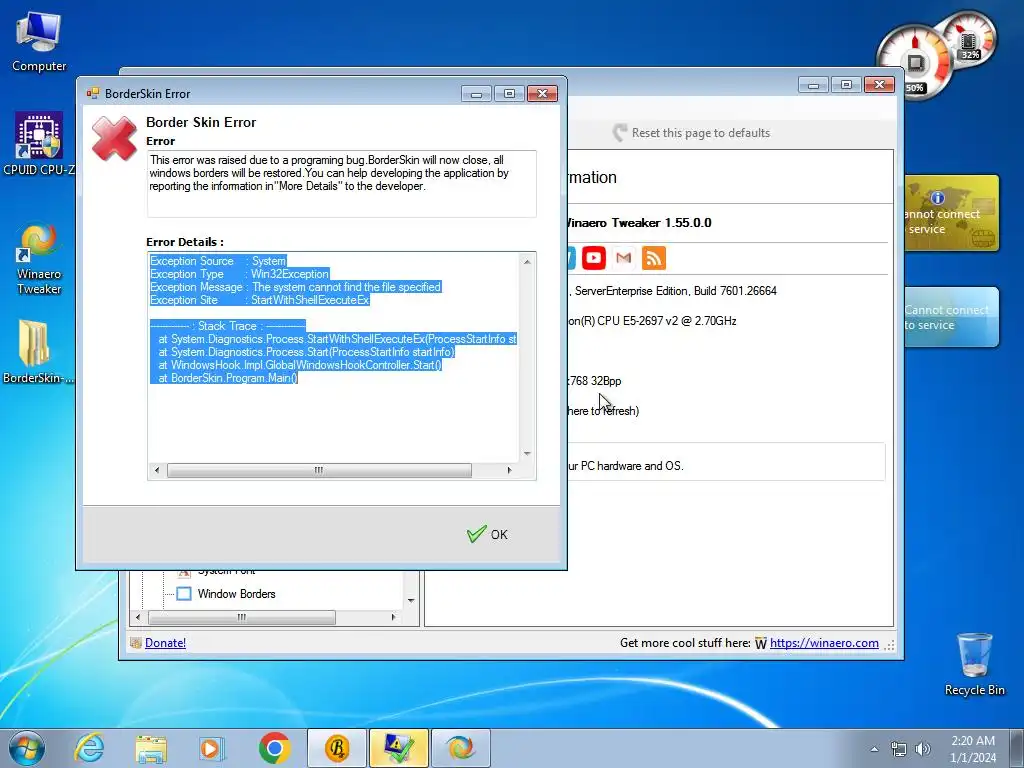Click the red X error icon
1024x768 pixels.
[x=114, y=138]
